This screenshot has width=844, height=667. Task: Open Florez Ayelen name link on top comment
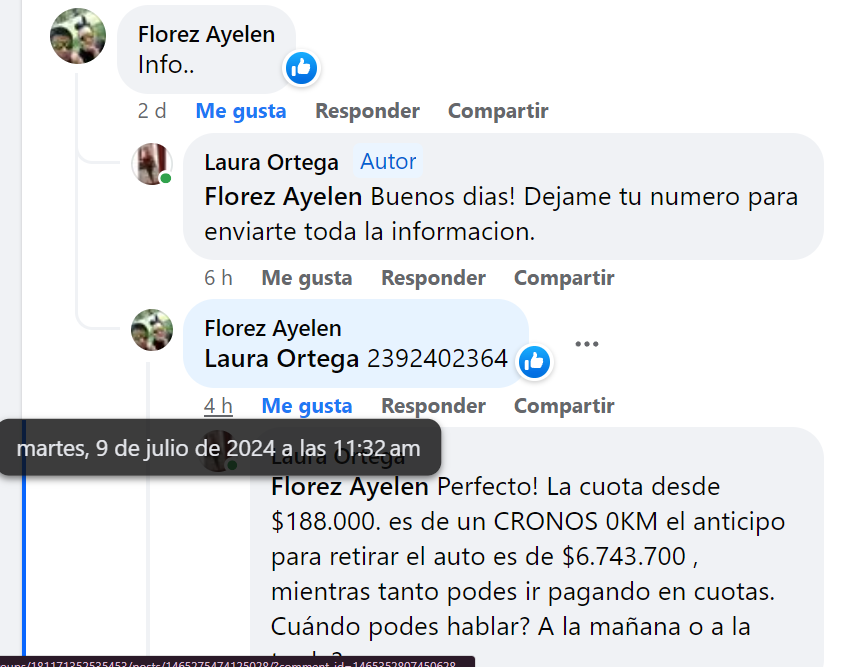coord(206,34)
